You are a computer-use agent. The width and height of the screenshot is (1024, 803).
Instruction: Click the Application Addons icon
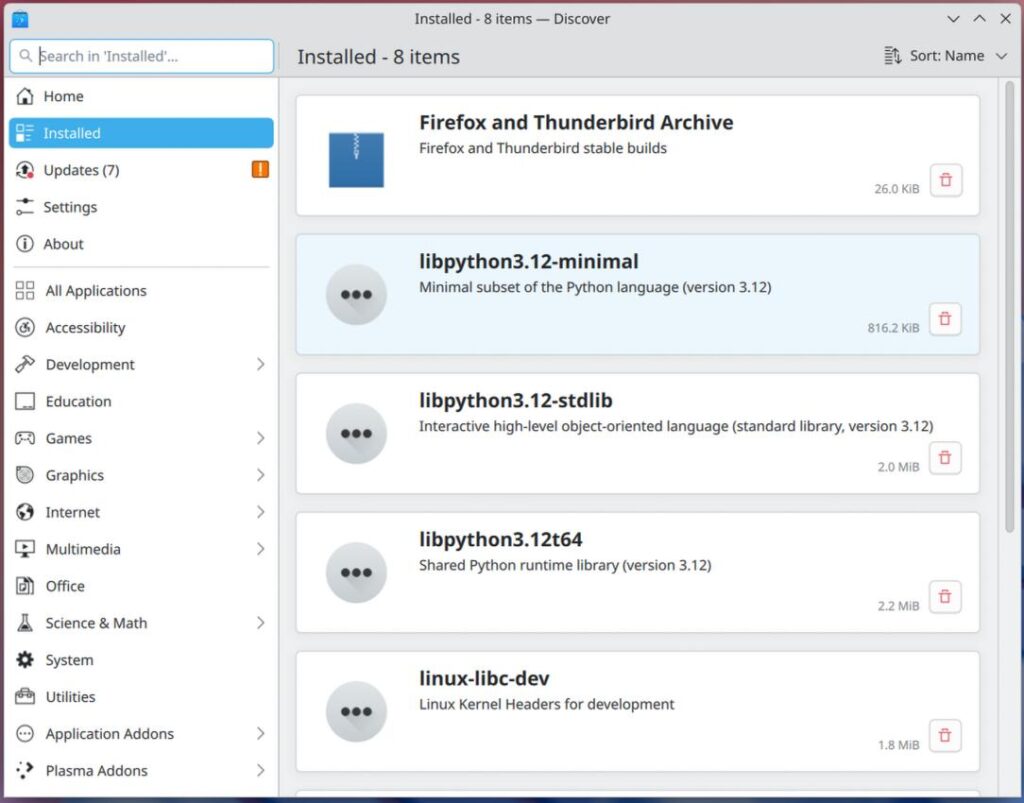[25, 734]
